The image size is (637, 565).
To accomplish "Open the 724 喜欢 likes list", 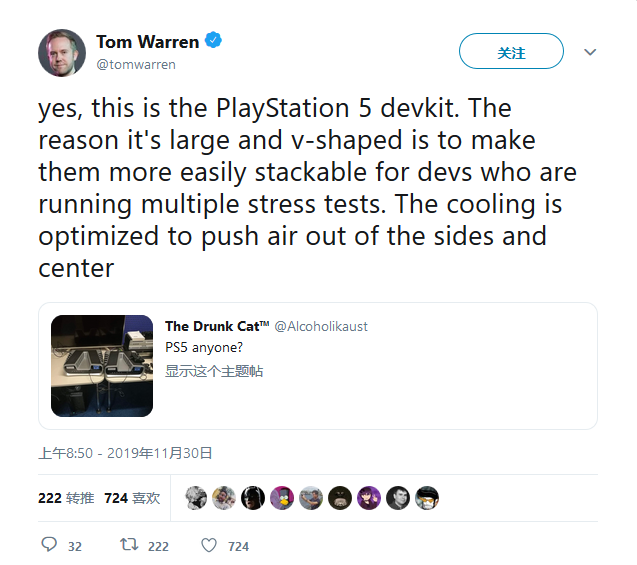I will [132, 498].
